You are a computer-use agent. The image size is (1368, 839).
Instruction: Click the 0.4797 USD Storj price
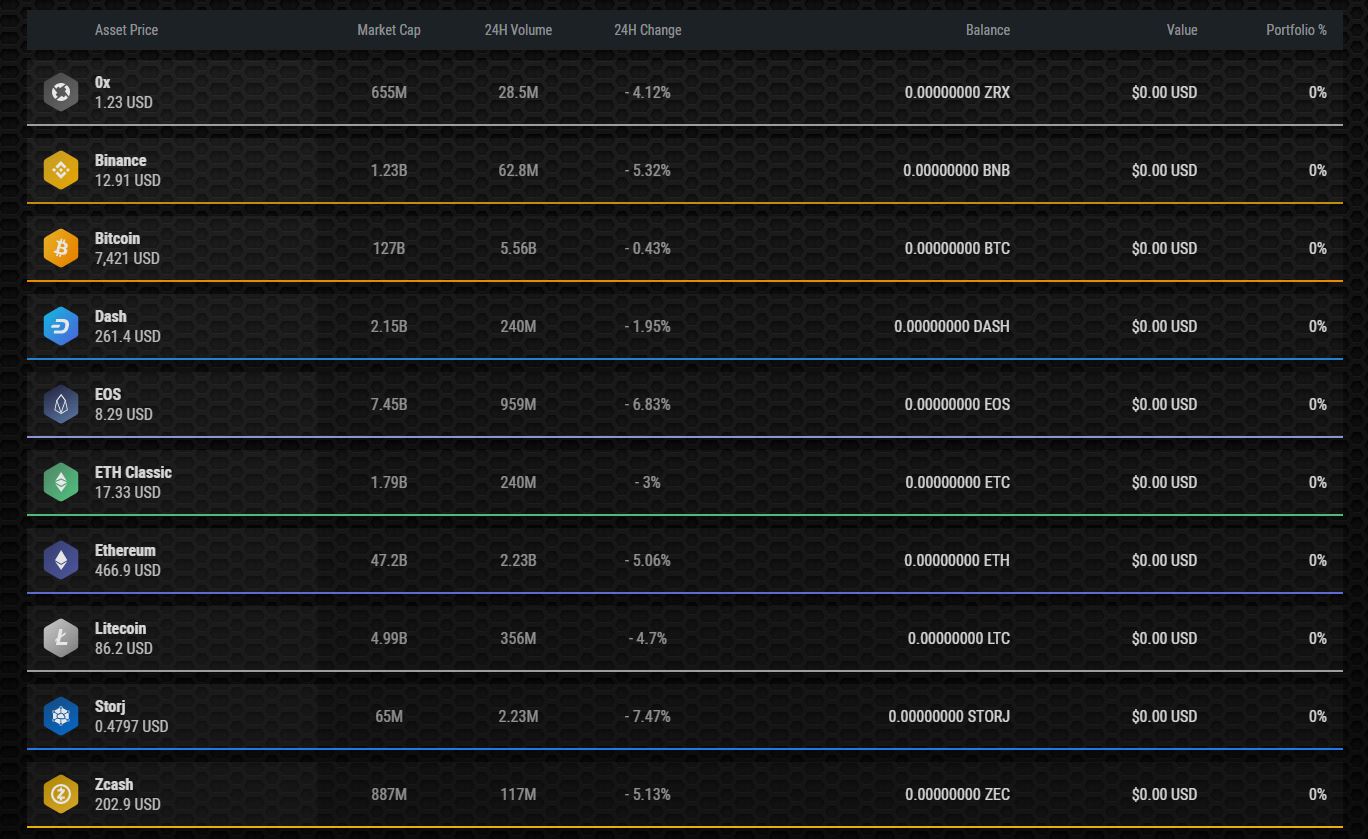(132, 726)
